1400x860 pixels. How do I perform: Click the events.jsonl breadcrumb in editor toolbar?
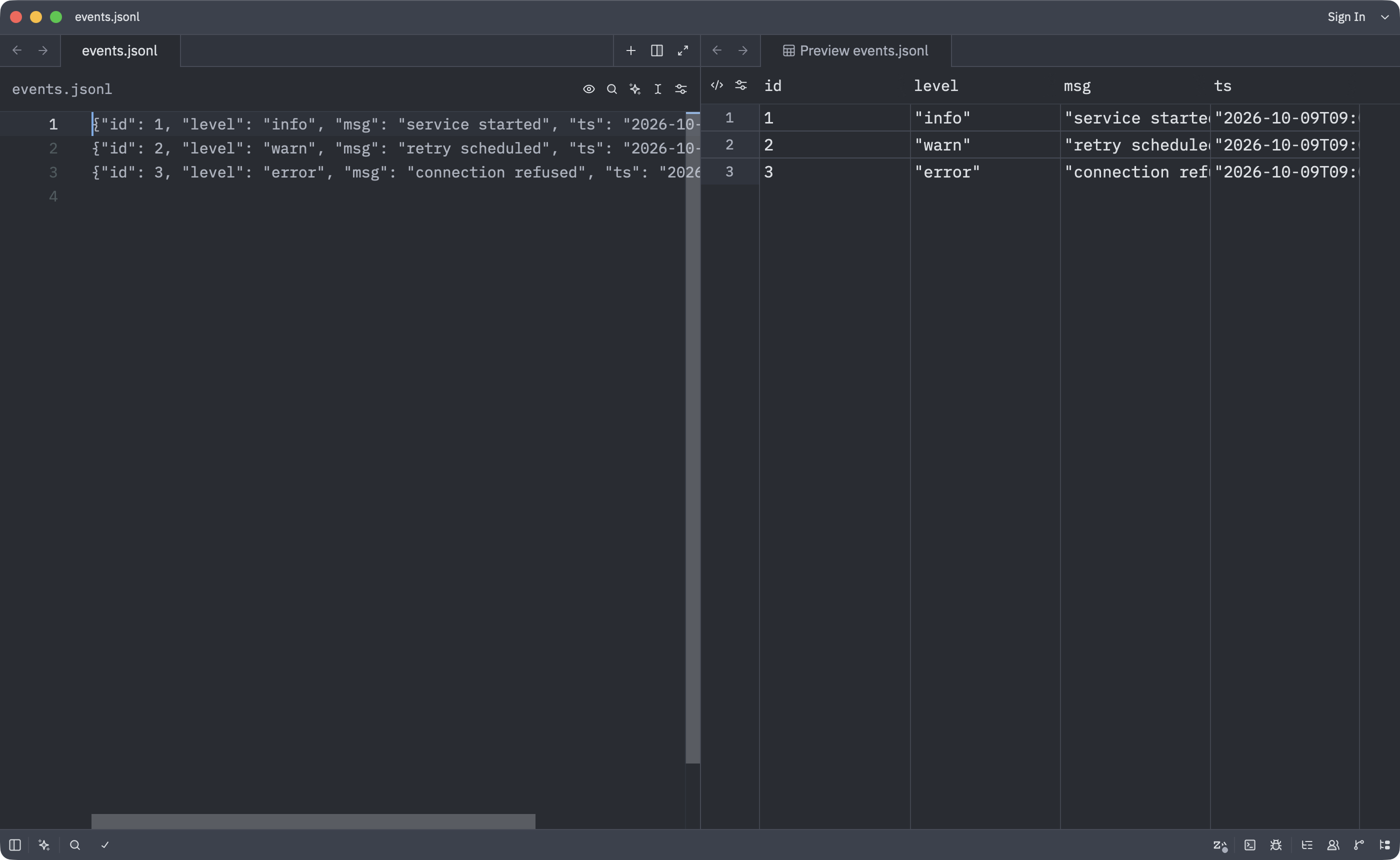point(62,89)
